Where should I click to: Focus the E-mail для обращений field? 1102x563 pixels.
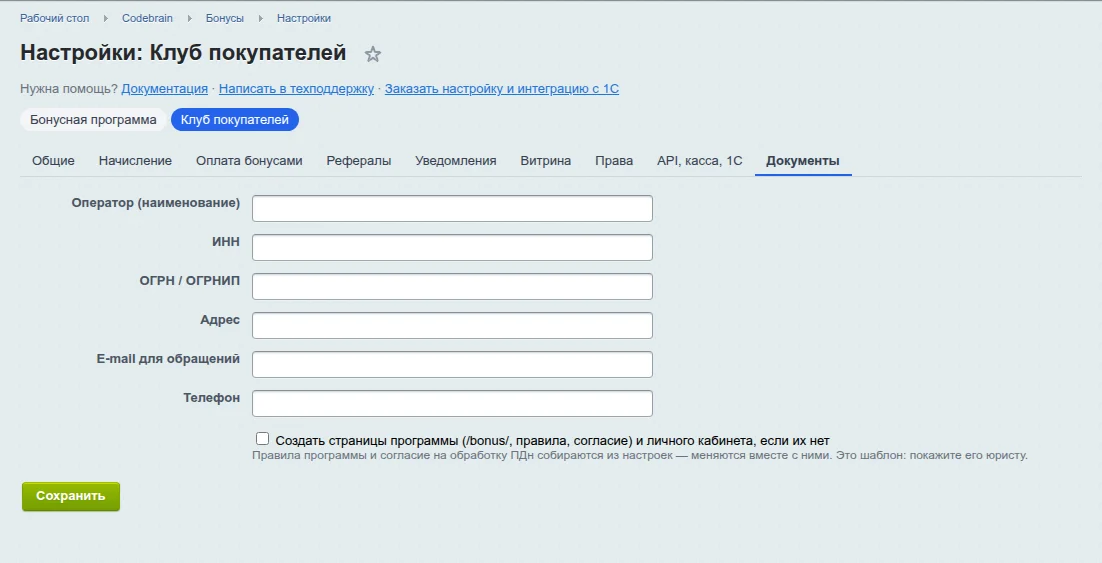tap(453, 365)
